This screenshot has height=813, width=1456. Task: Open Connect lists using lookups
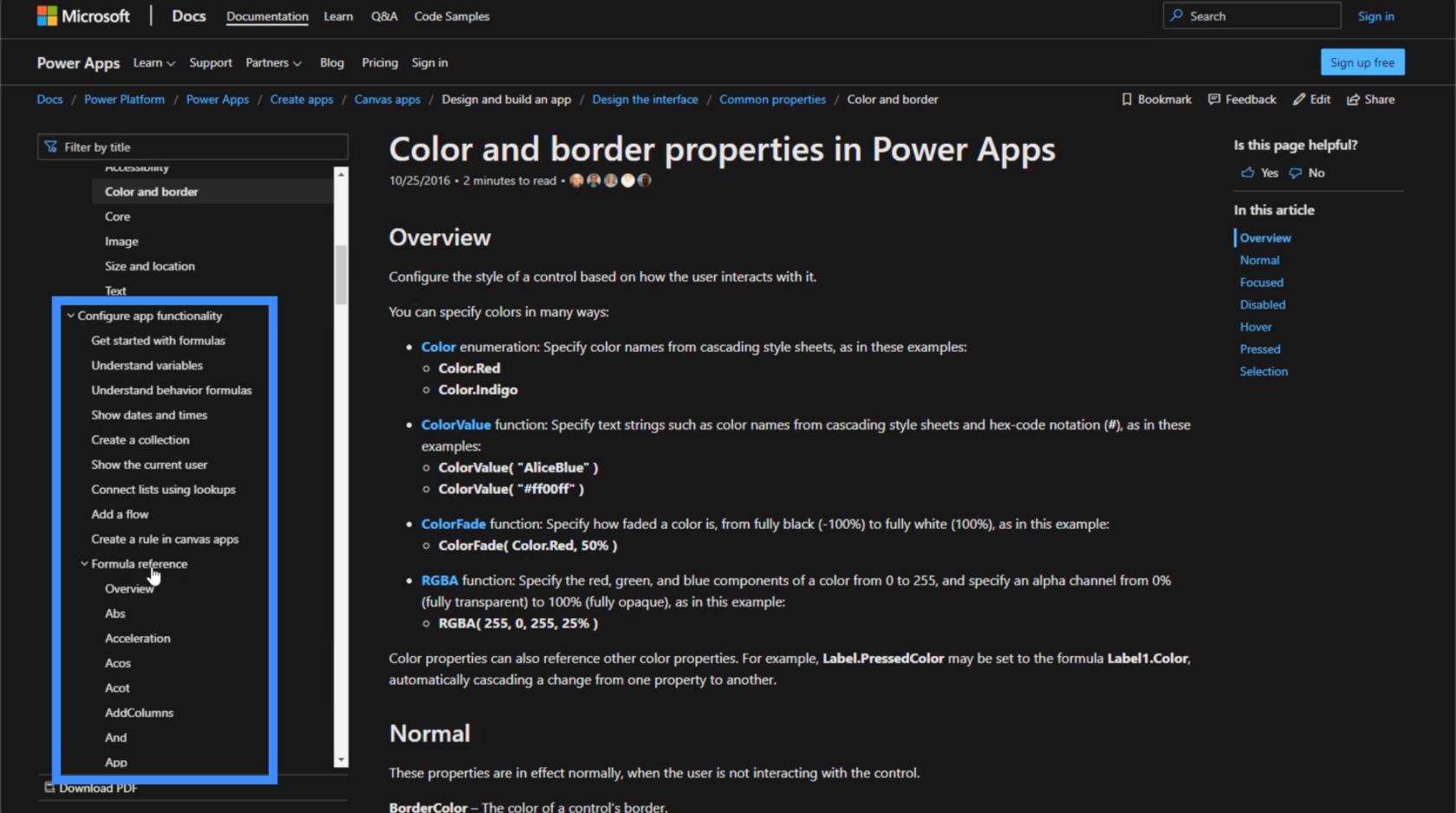point(163,490)
